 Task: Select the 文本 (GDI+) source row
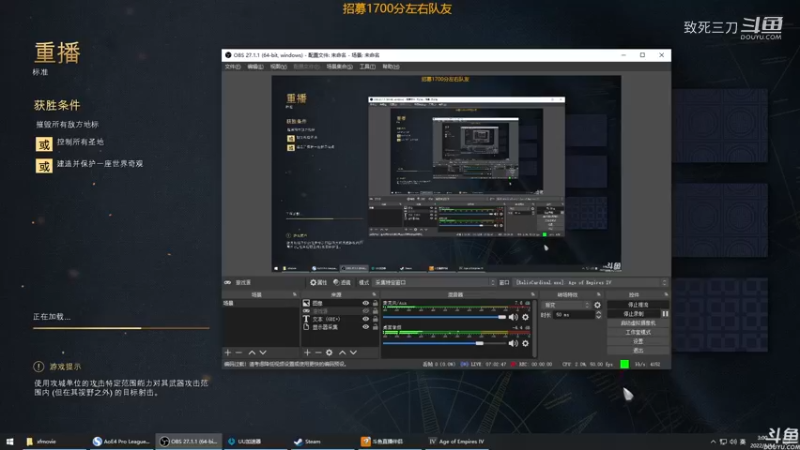click(x=340, y=319)
